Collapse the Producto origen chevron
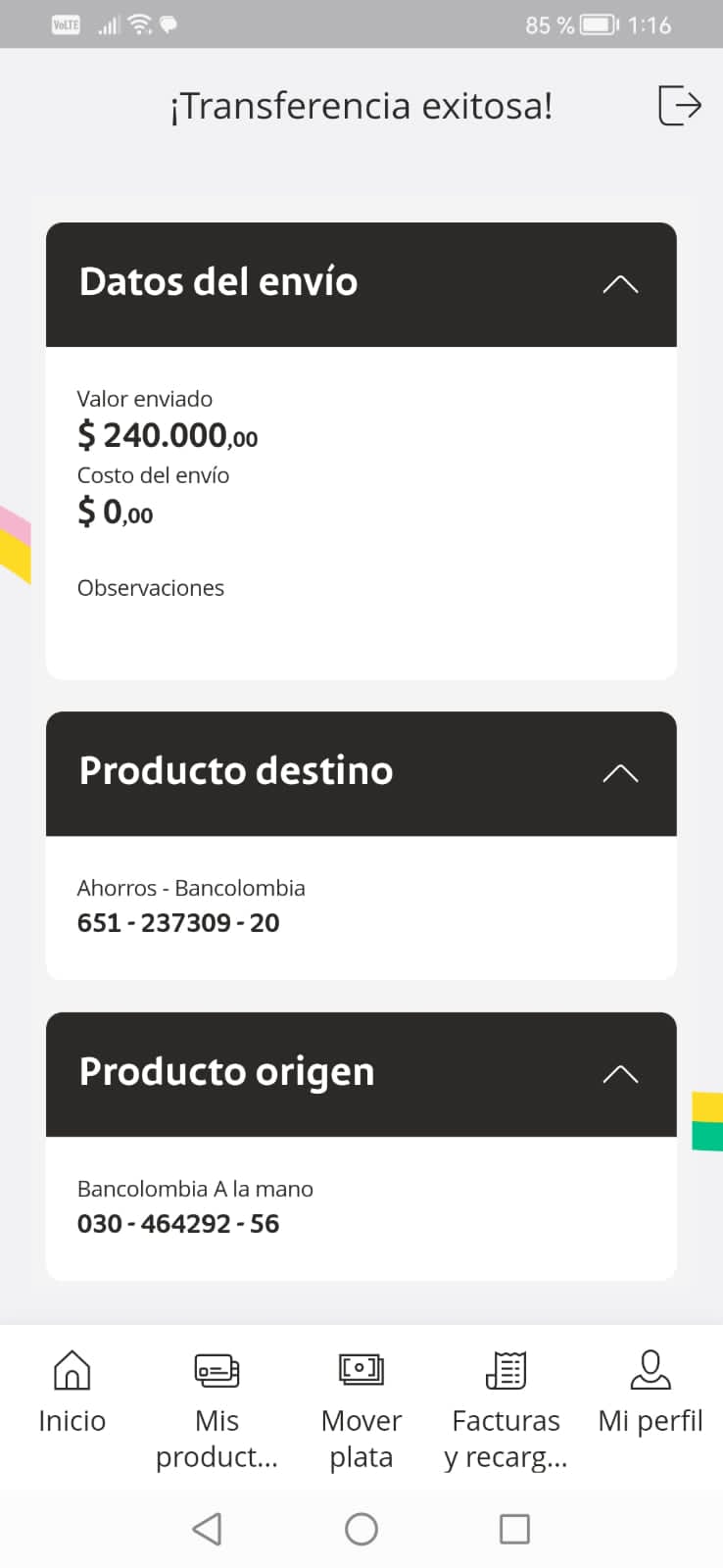Screen dimensions: 723x1568 (x=620, y=1074)
